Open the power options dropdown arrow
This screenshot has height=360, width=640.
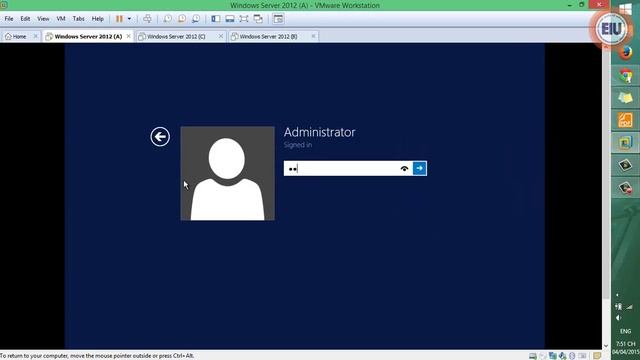pyautogui.click(x=129, y=19)
